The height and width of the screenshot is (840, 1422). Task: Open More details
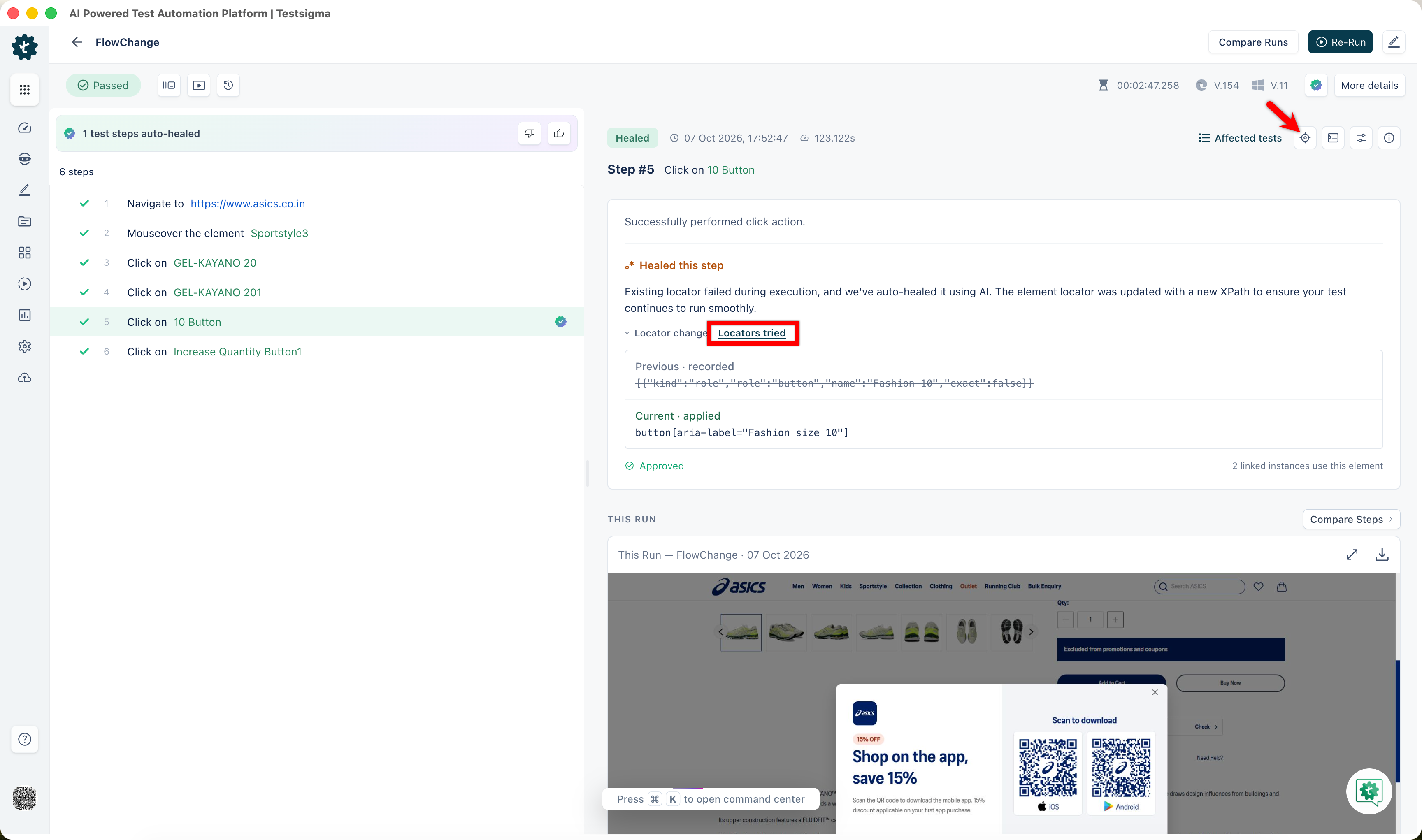click(1369, 86)
